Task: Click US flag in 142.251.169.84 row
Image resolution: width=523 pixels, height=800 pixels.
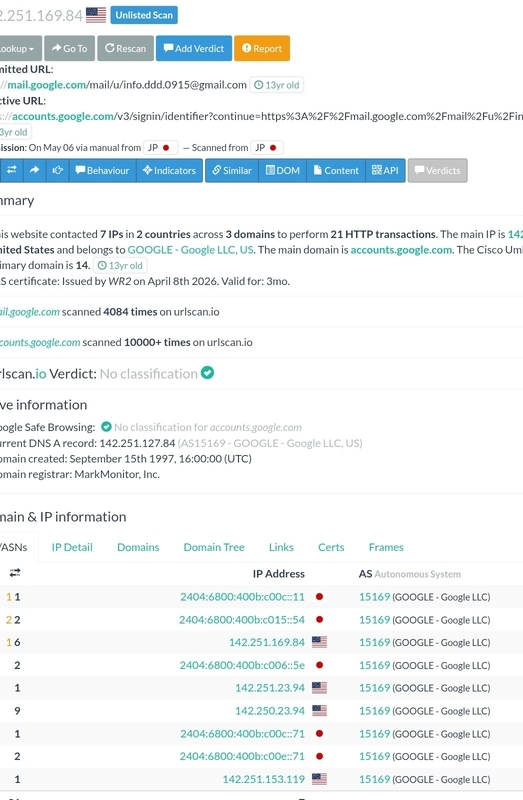Action: click(x=319, y=642)
